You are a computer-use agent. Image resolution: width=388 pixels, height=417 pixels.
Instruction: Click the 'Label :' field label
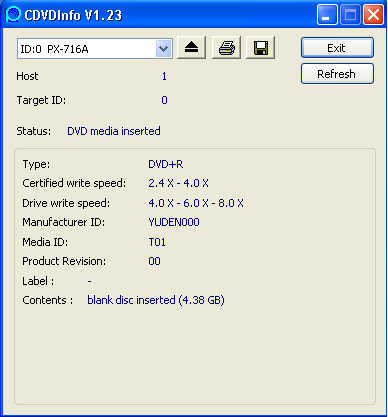pyautogui.click(x=38, y=281)
